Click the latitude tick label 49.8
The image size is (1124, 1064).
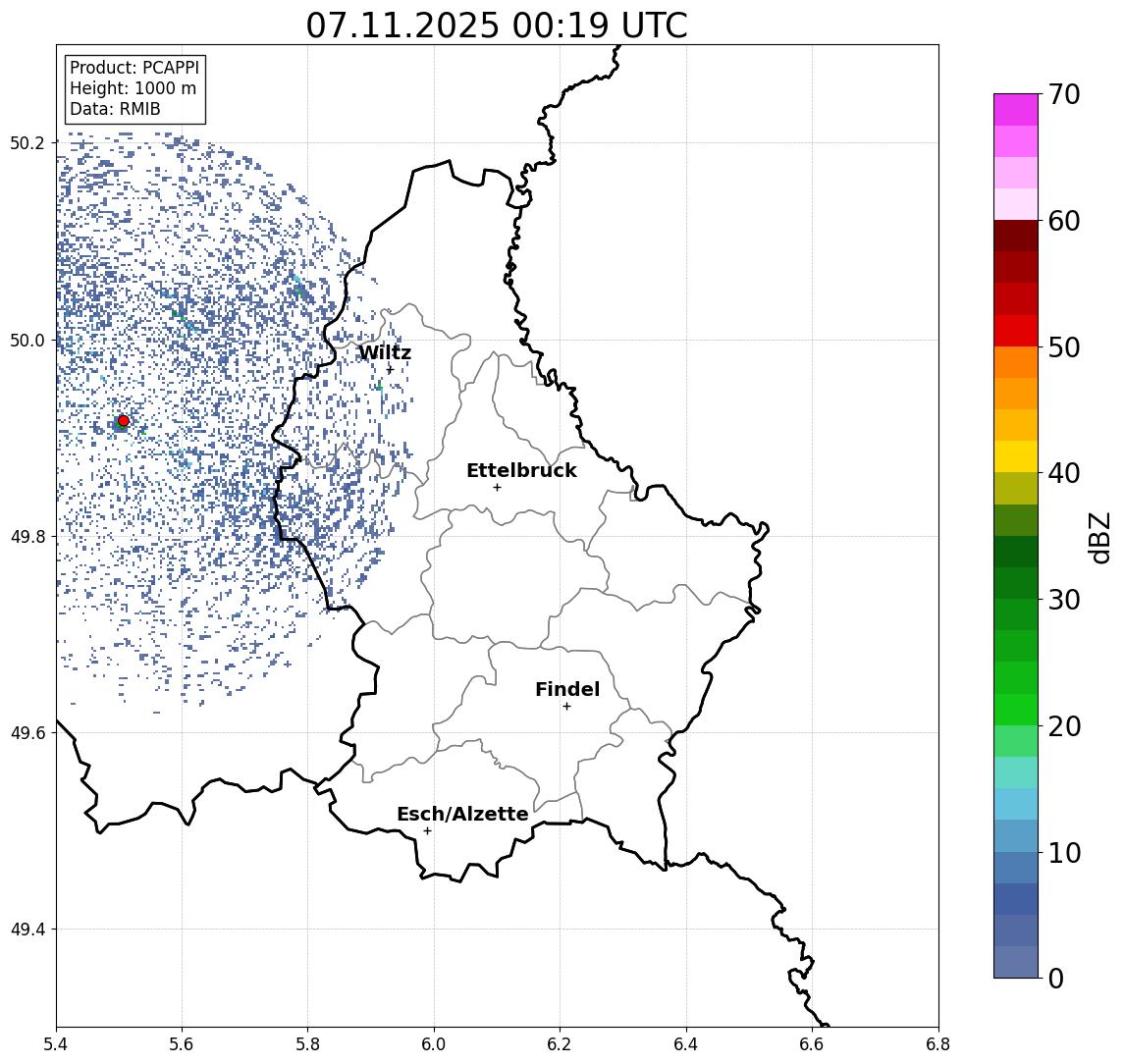click(27, 536)
